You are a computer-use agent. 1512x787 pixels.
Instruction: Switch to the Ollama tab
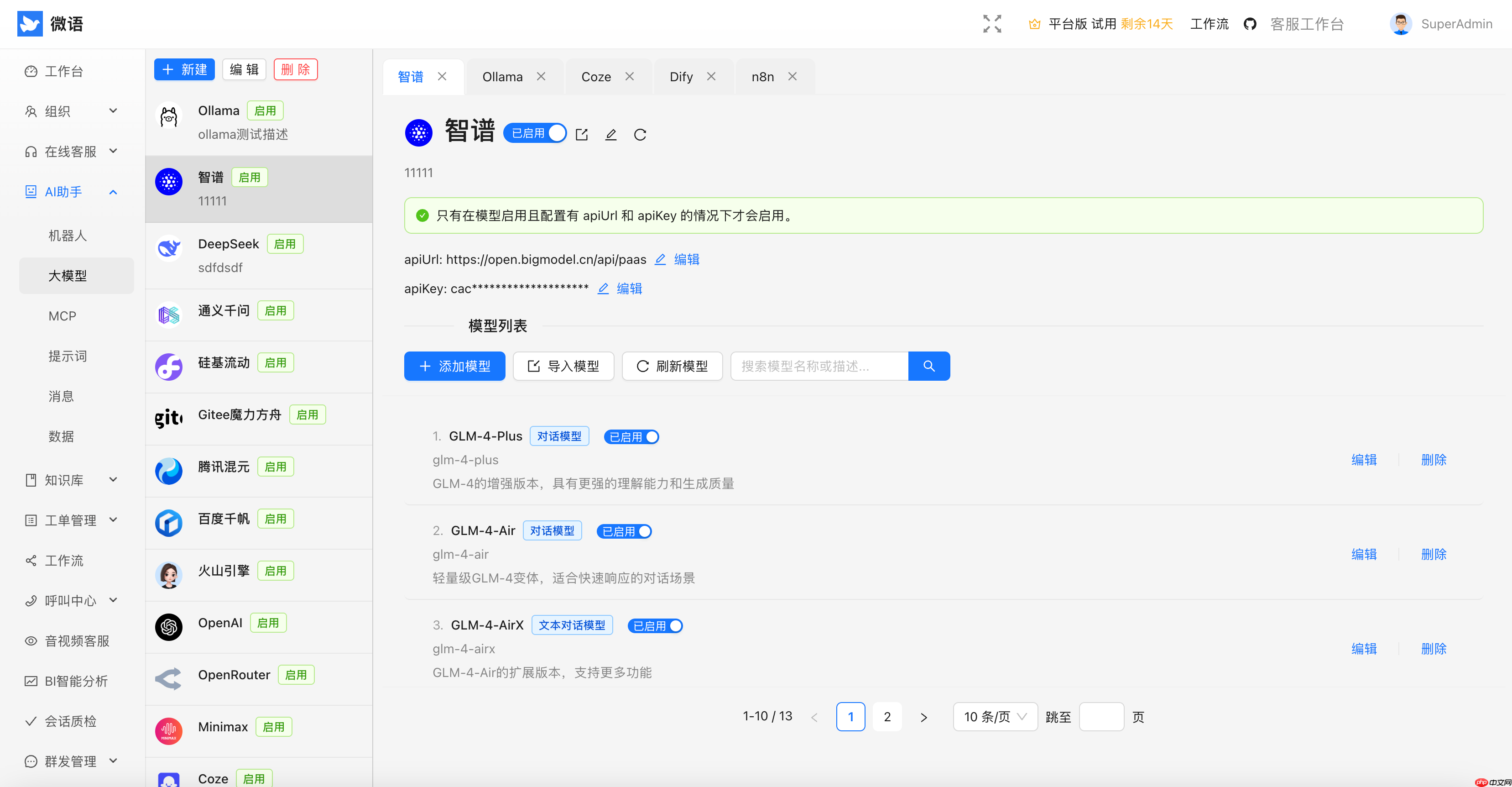tap(502, 76)
